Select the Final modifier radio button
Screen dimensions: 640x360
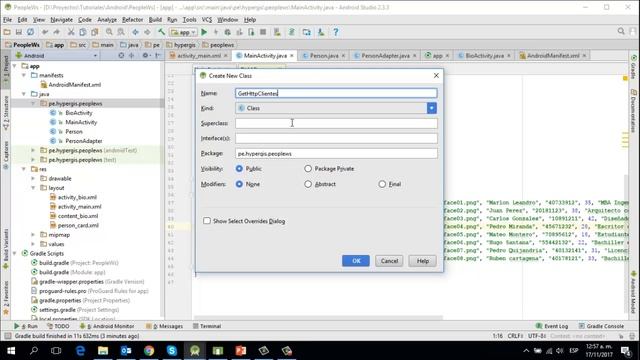(x=382, y=184)
